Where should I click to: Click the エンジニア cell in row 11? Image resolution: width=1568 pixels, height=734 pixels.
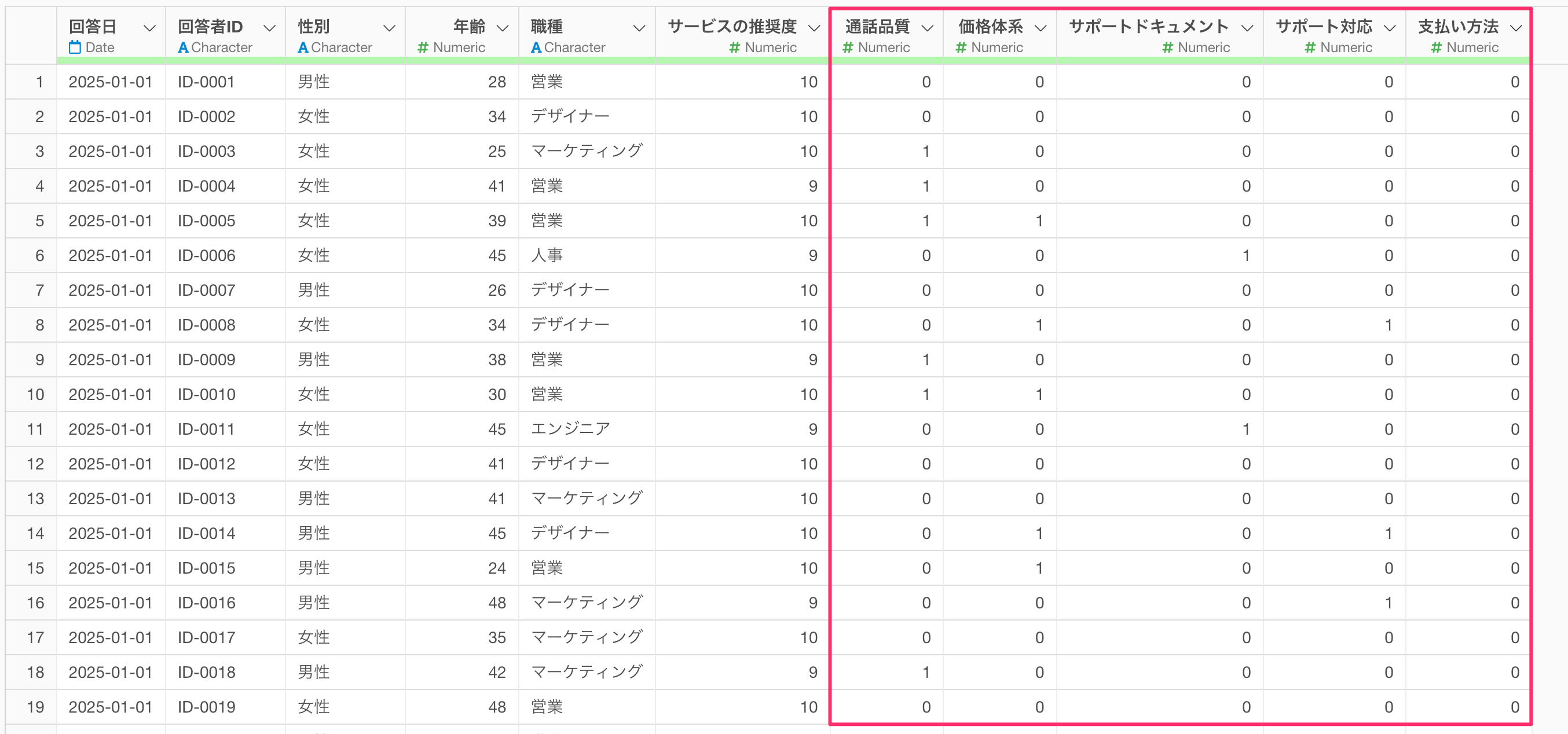tap(570, 429)
